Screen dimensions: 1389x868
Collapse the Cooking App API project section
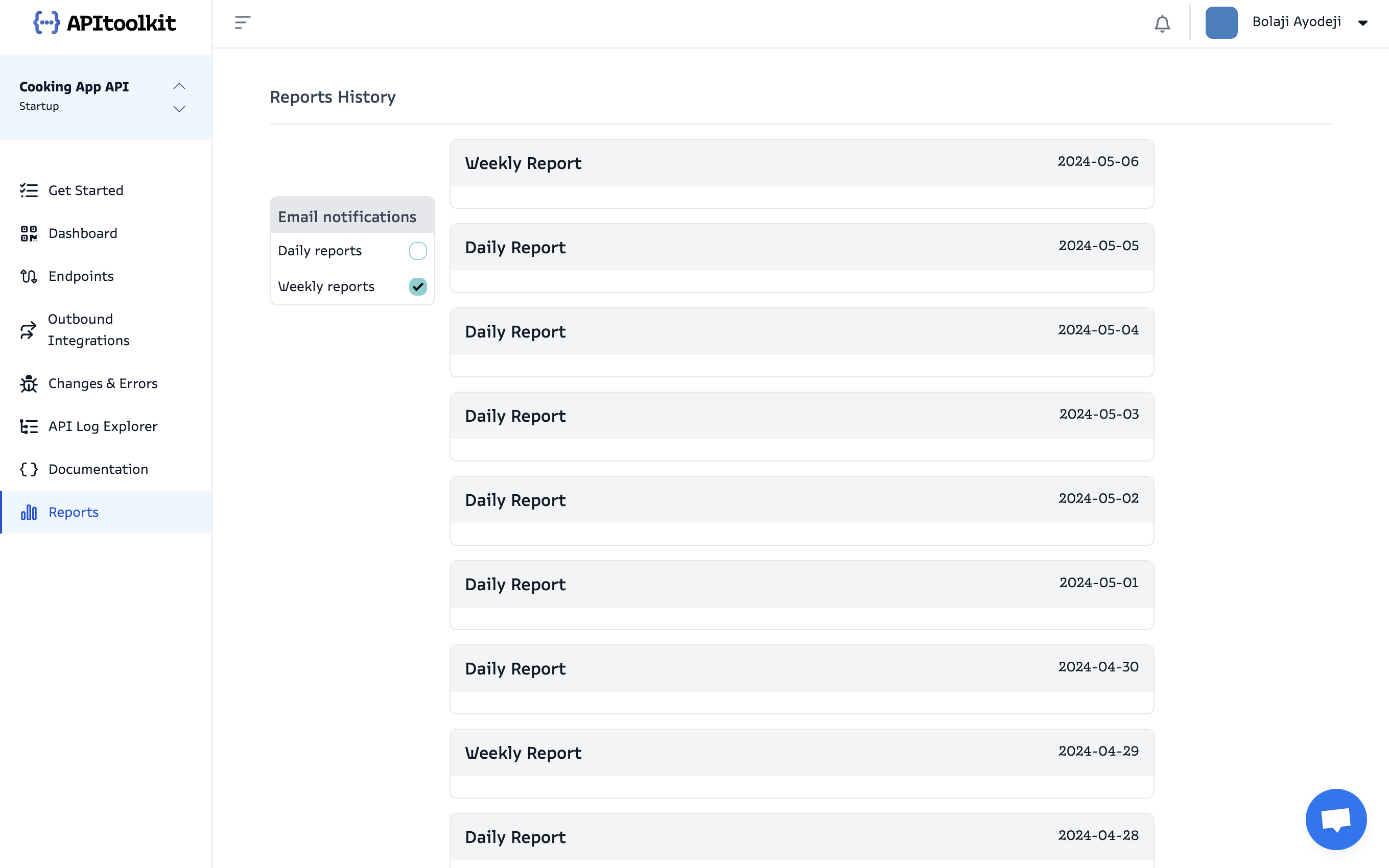[179, 86]
